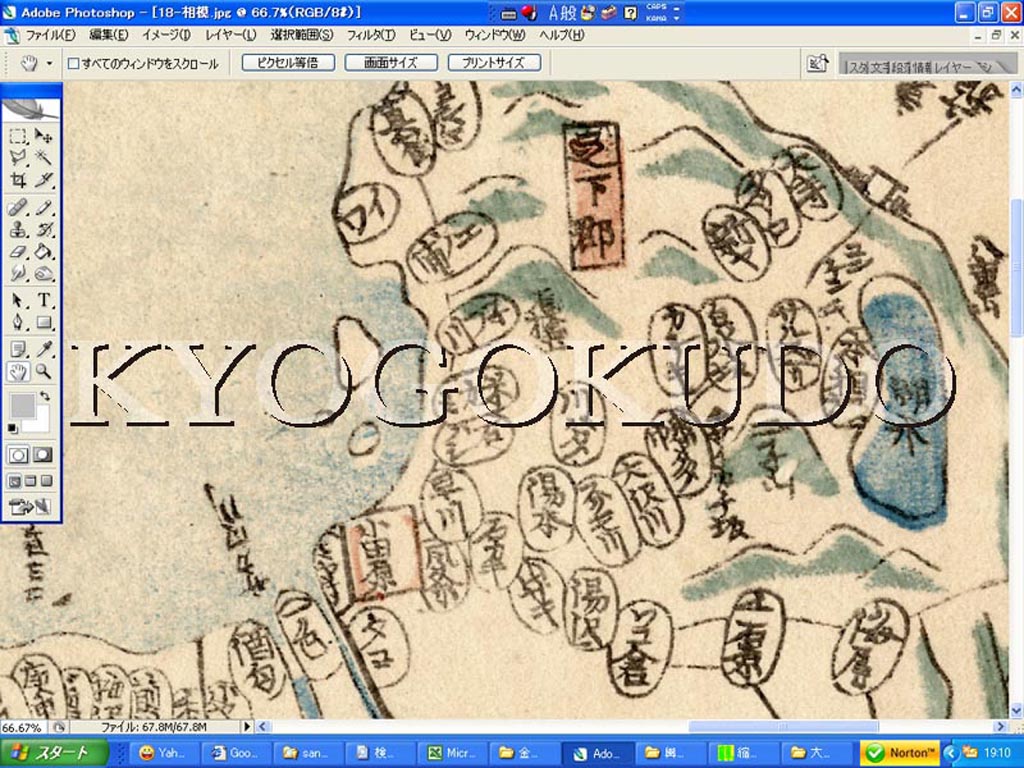The width and height of the screenshot is (1024, 768).
Task: Choose the Paint Bucket tool
Action: coord(43,251)
